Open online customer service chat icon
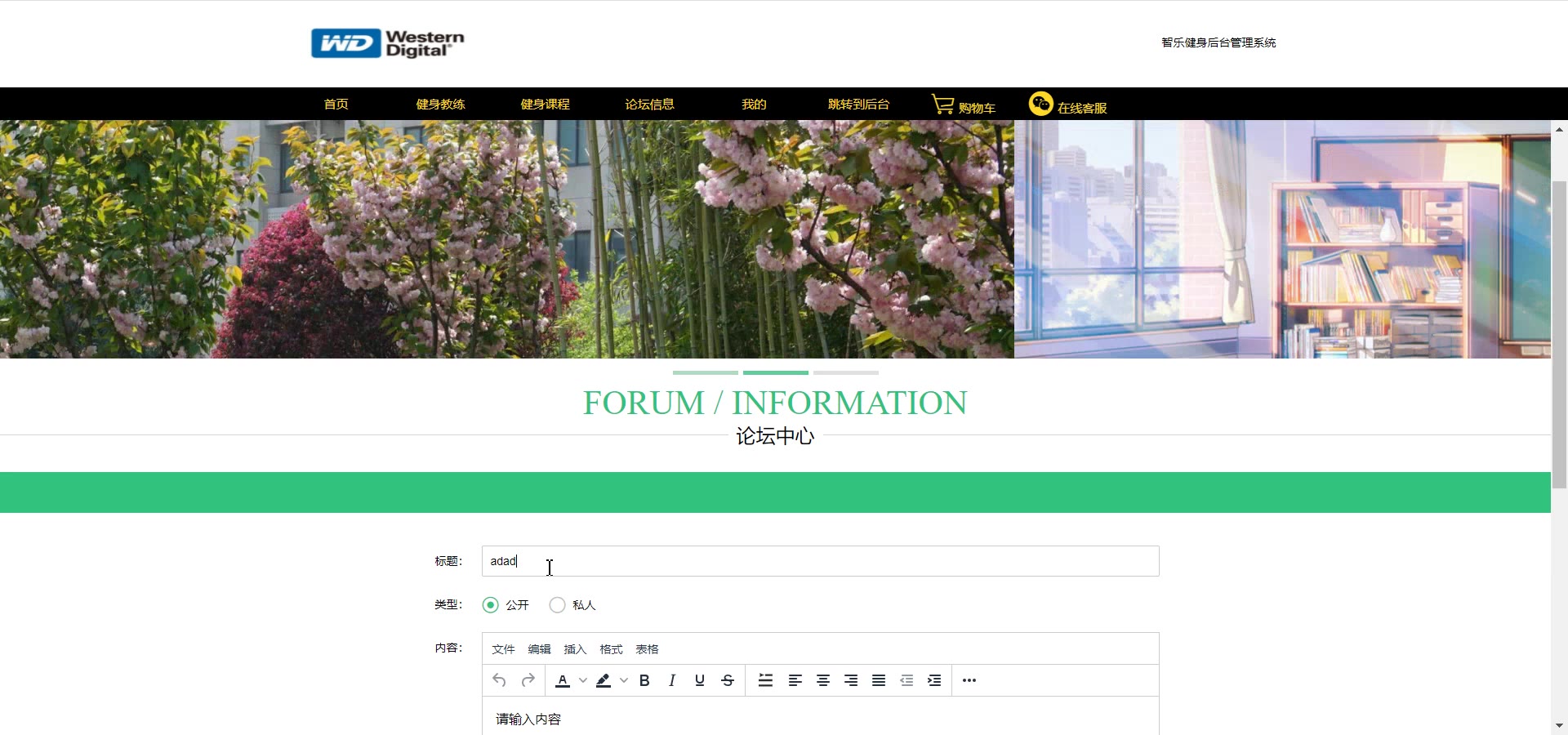The height and width of the screenshot is (735, 1568). (1041, 104)
